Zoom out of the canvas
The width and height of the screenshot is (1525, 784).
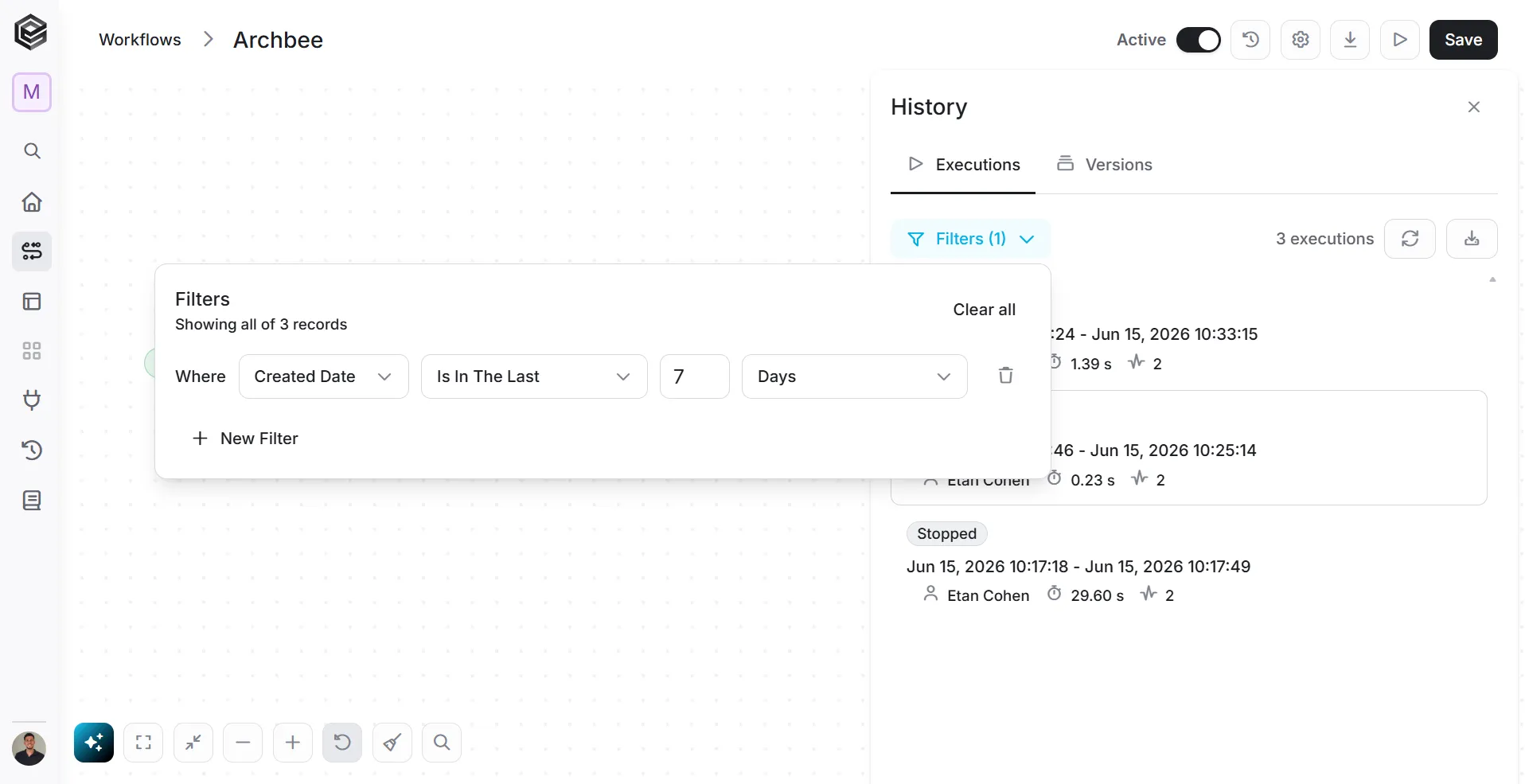click(x=243, y=743)
